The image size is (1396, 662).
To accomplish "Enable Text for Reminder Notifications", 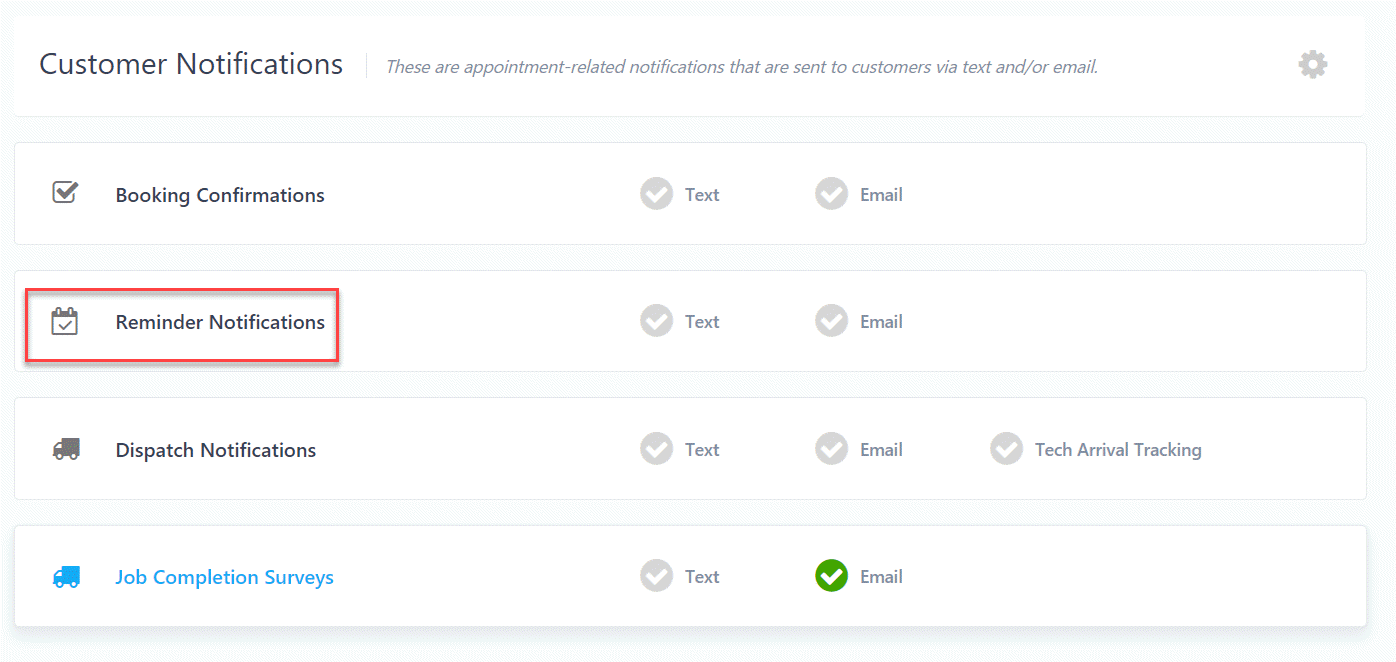I will click(x=657, y=321).
